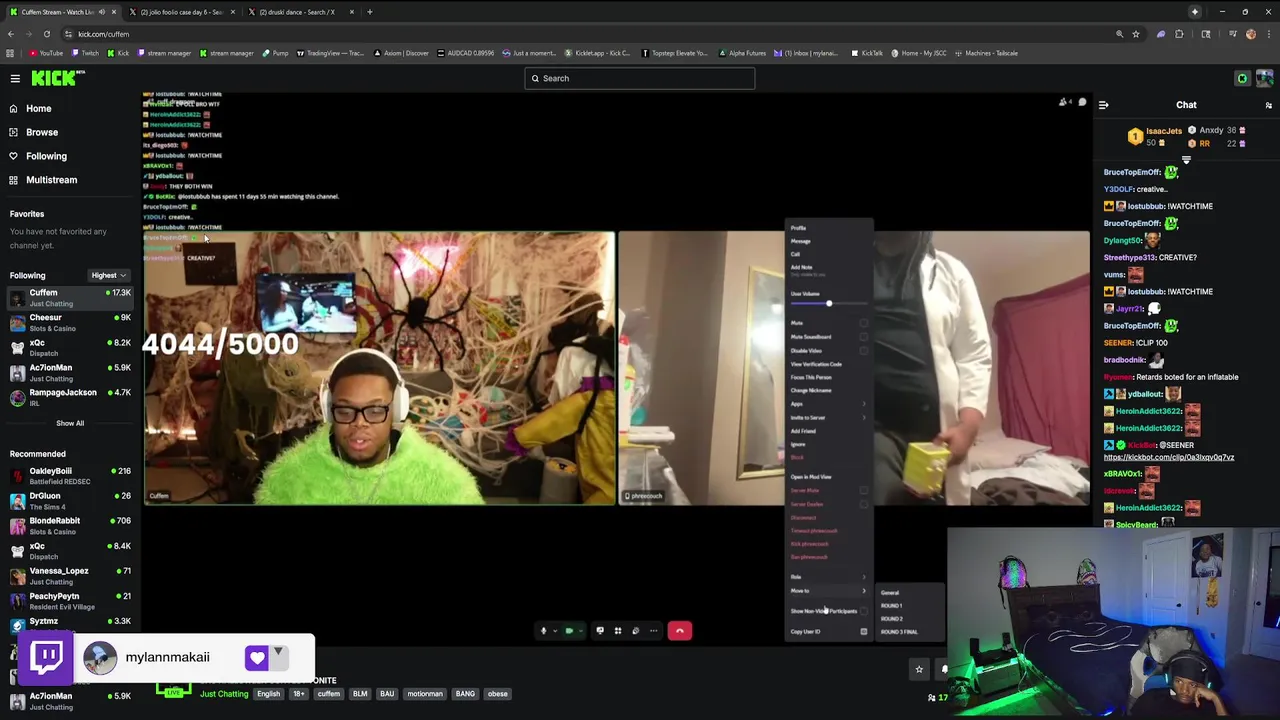The width and height of the screenshot is (1280, 720).
Task: Open chat settings icon beside Chat title
Action: [1268, 105]
